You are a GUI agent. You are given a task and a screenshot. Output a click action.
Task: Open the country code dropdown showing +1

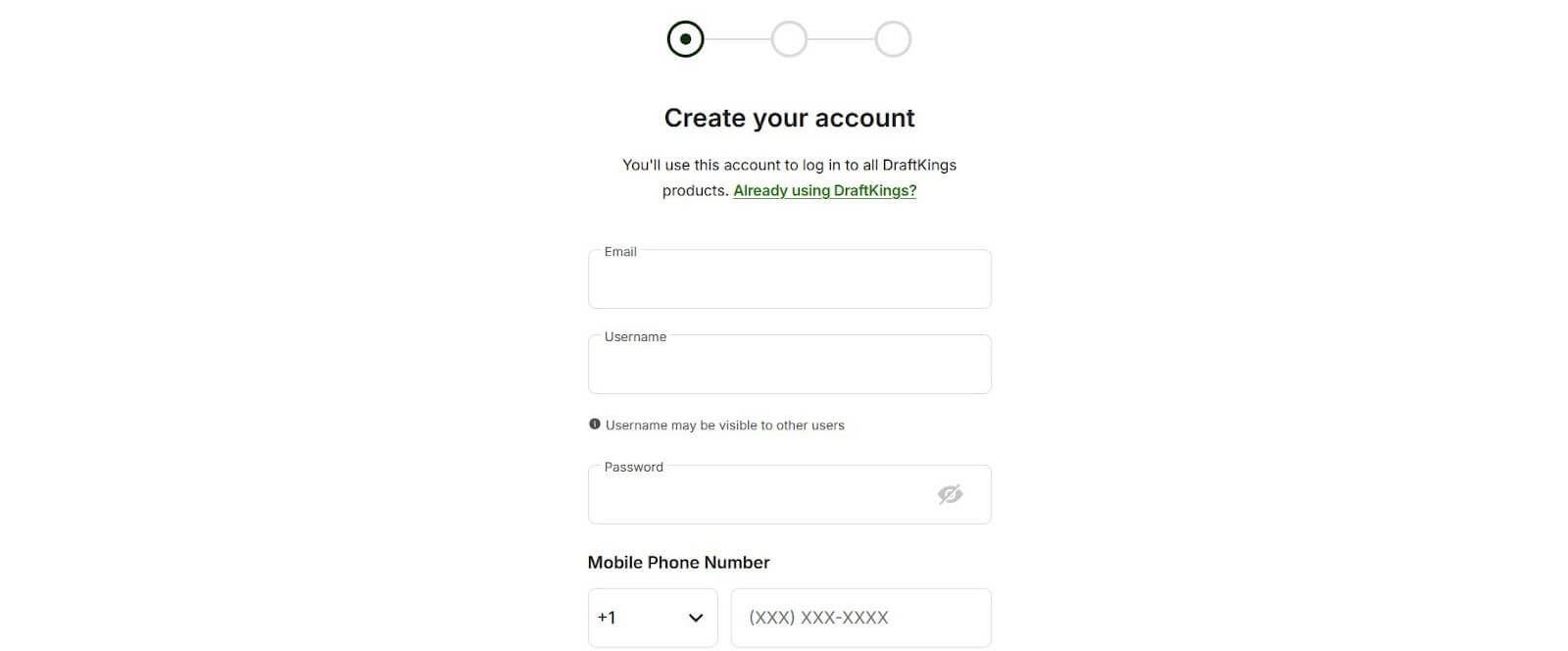(x=653, y=618)
